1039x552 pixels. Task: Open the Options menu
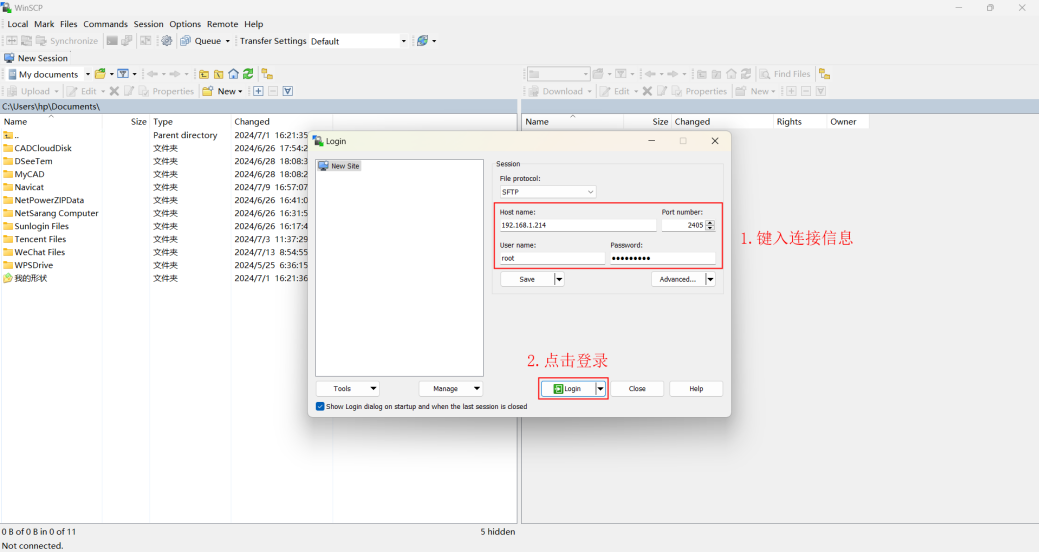coord(185,24)
